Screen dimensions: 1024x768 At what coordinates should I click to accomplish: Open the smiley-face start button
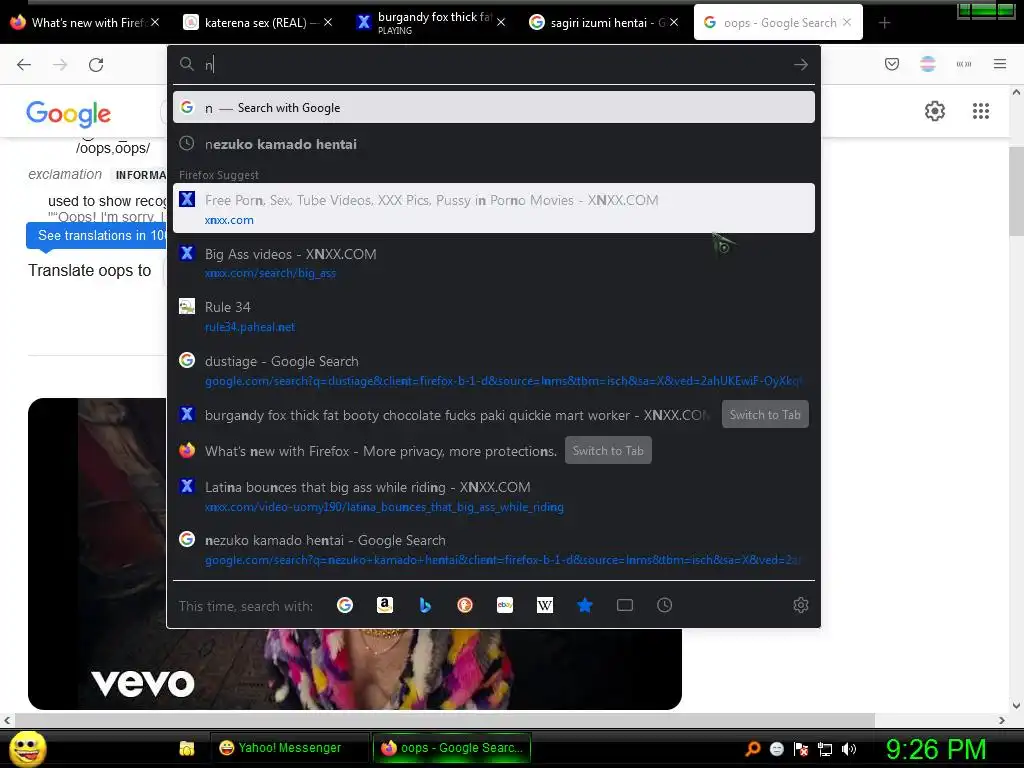tap(27, 748)
